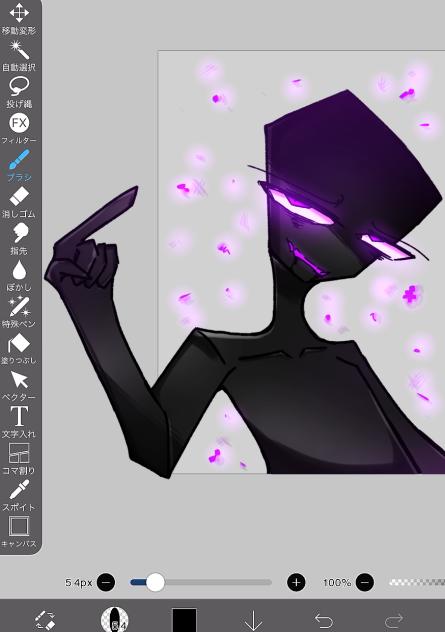This screenshot has width=445, height=632.
Task: Activate the Bucket fill (塗りつぶし) tool
Action: point(19,349)
